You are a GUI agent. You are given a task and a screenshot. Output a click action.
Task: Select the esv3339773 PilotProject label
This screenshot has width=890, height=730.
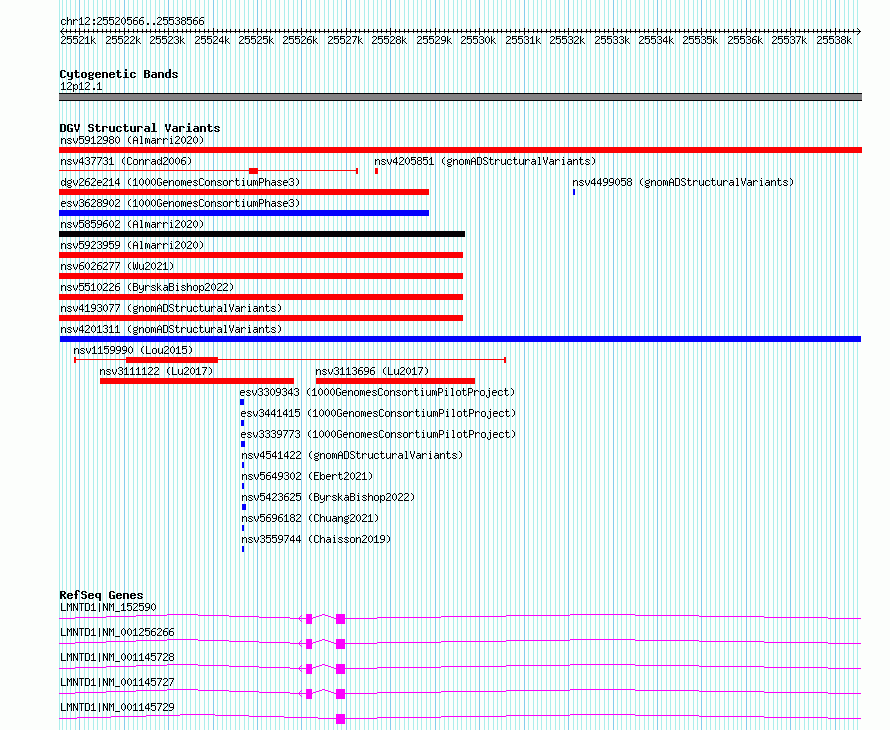click(x=378, y=434)
